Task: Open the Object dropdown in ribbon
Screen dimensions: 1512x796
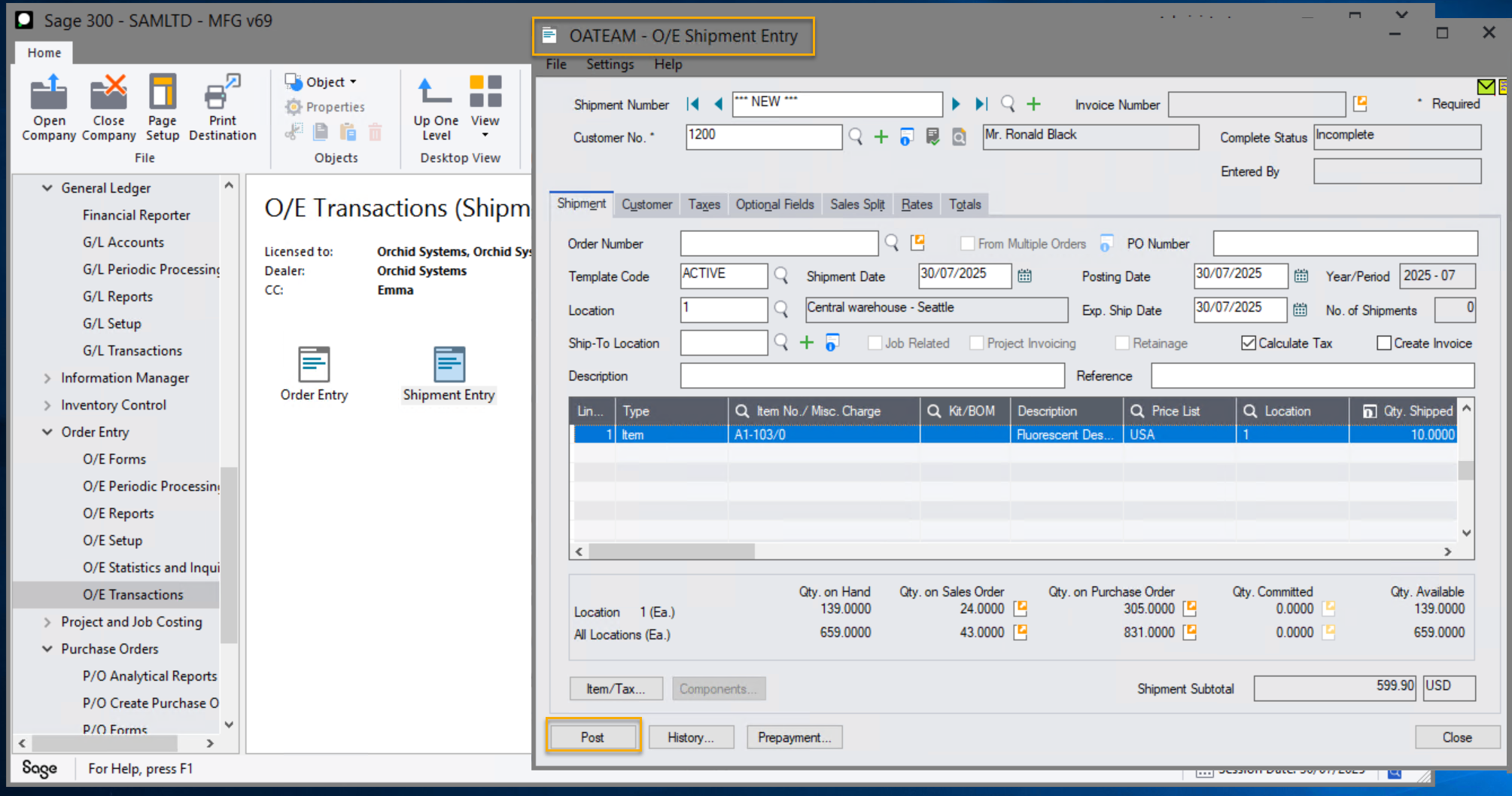Action: (321, 82)
